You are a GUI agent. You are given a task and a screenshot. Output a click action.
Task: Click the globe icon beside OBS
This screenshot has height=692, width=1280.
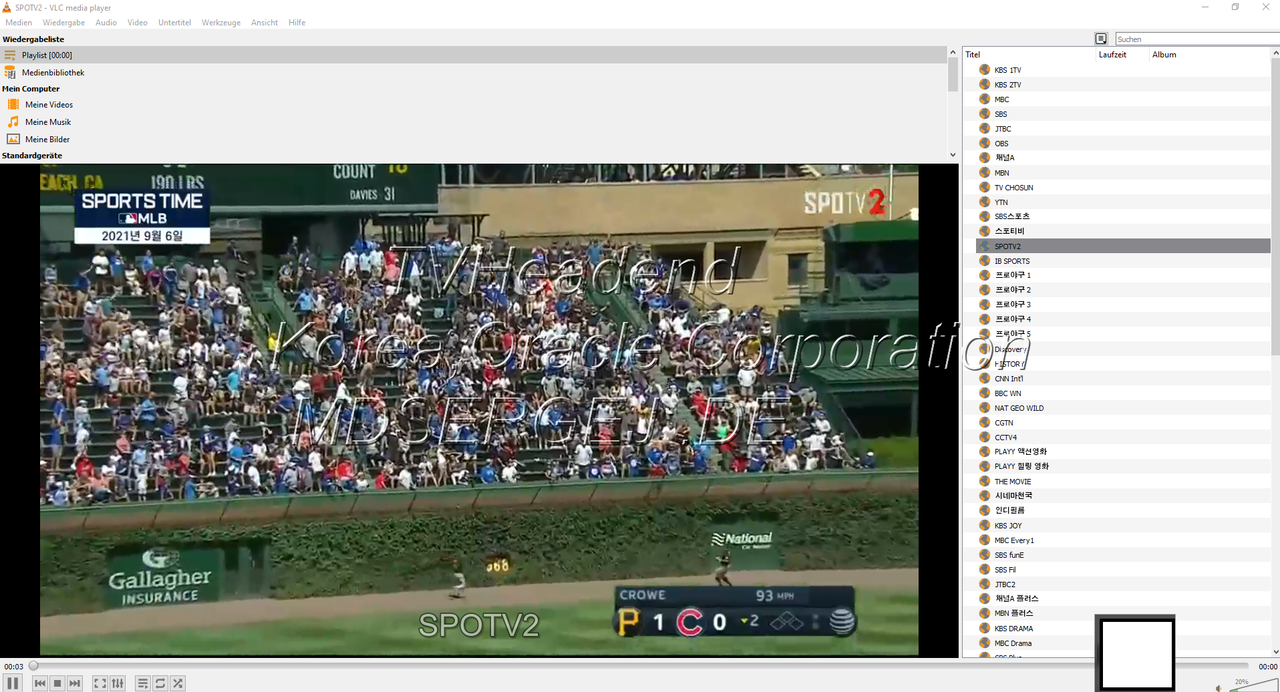pos(984,143)
